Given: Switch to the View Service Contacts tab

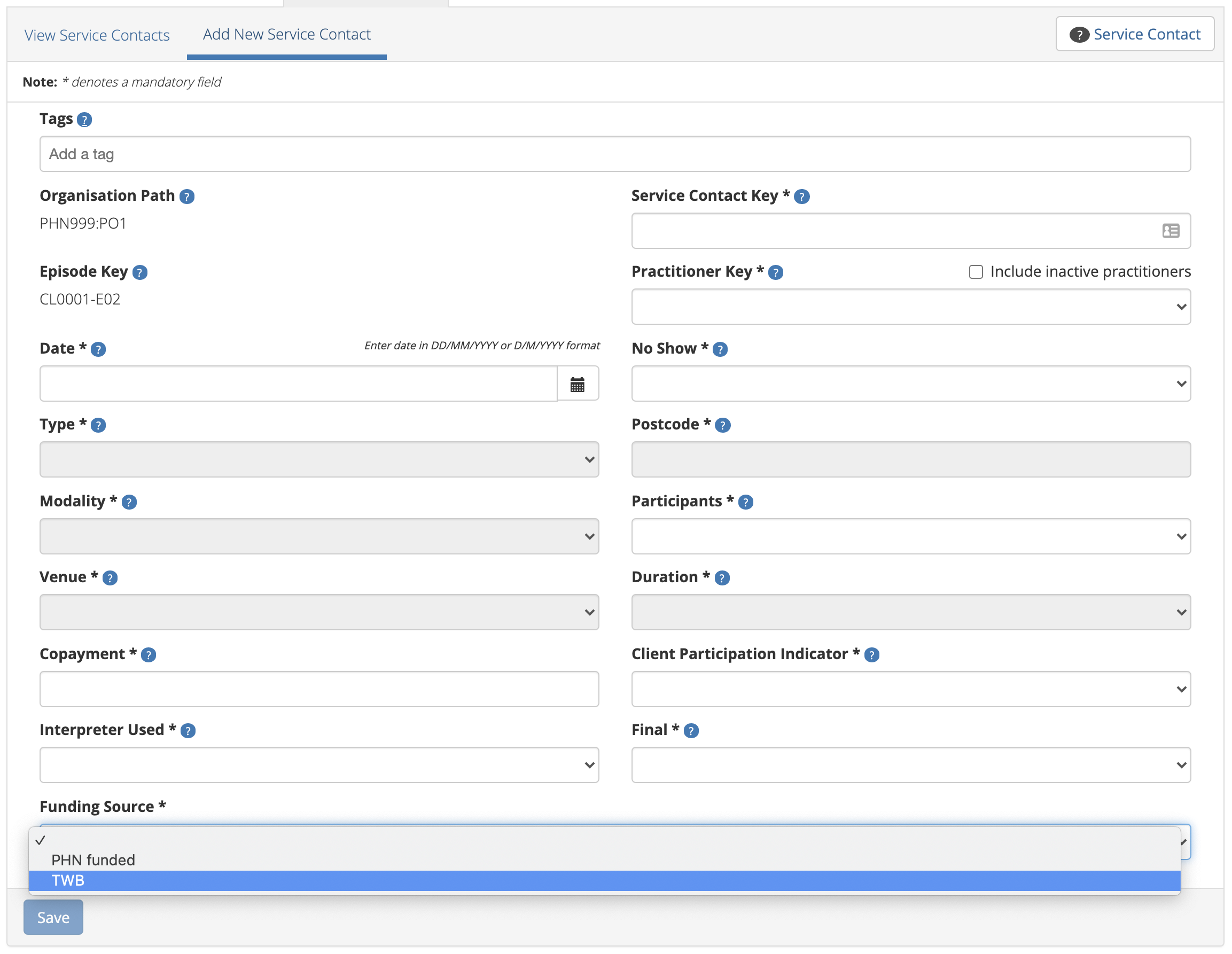Looking at the screenshot, I should 97,34.
